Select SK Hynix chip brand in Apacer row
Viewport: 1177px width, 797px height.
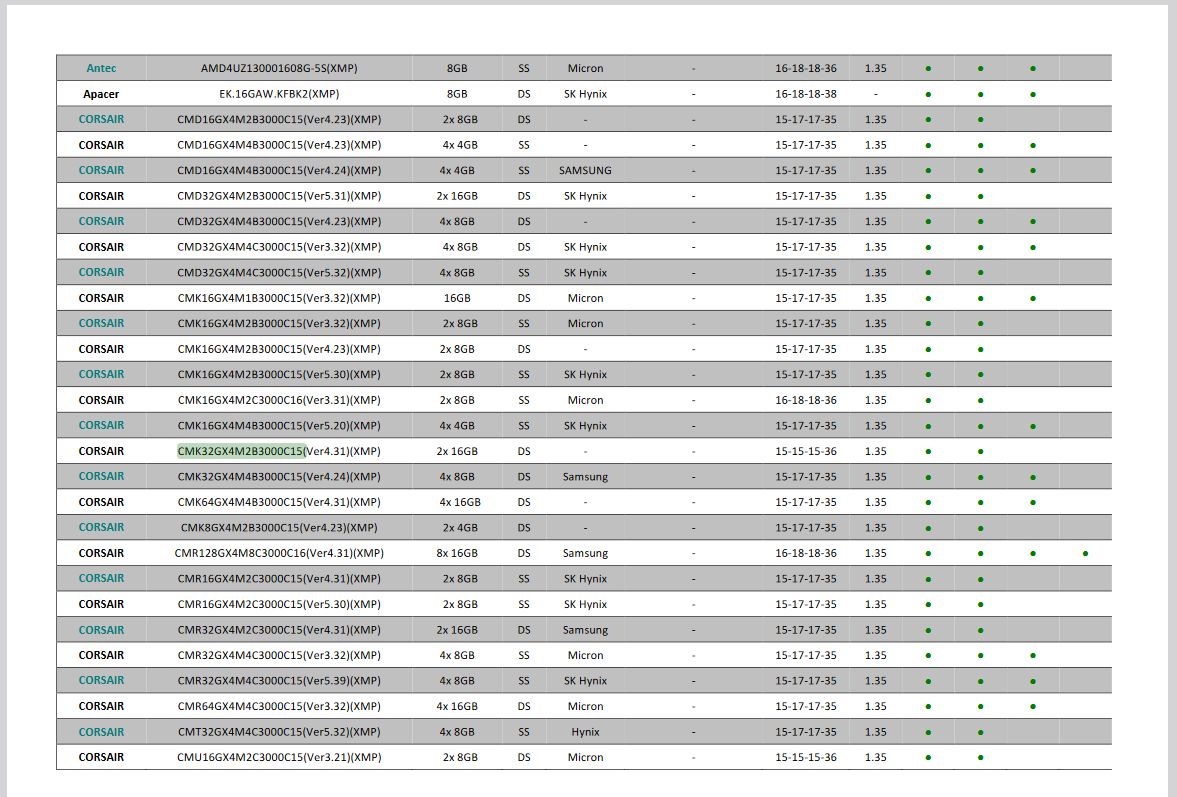(585, 94)
